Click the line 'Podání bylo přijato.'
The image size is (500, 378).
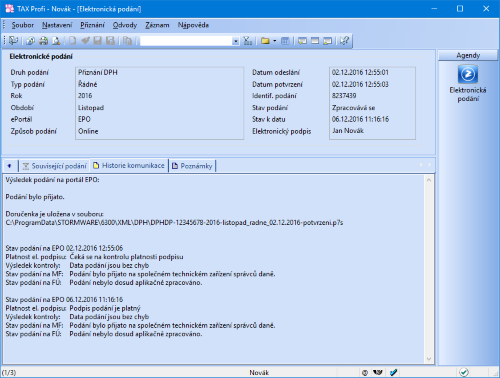click(x=35, y=197)
